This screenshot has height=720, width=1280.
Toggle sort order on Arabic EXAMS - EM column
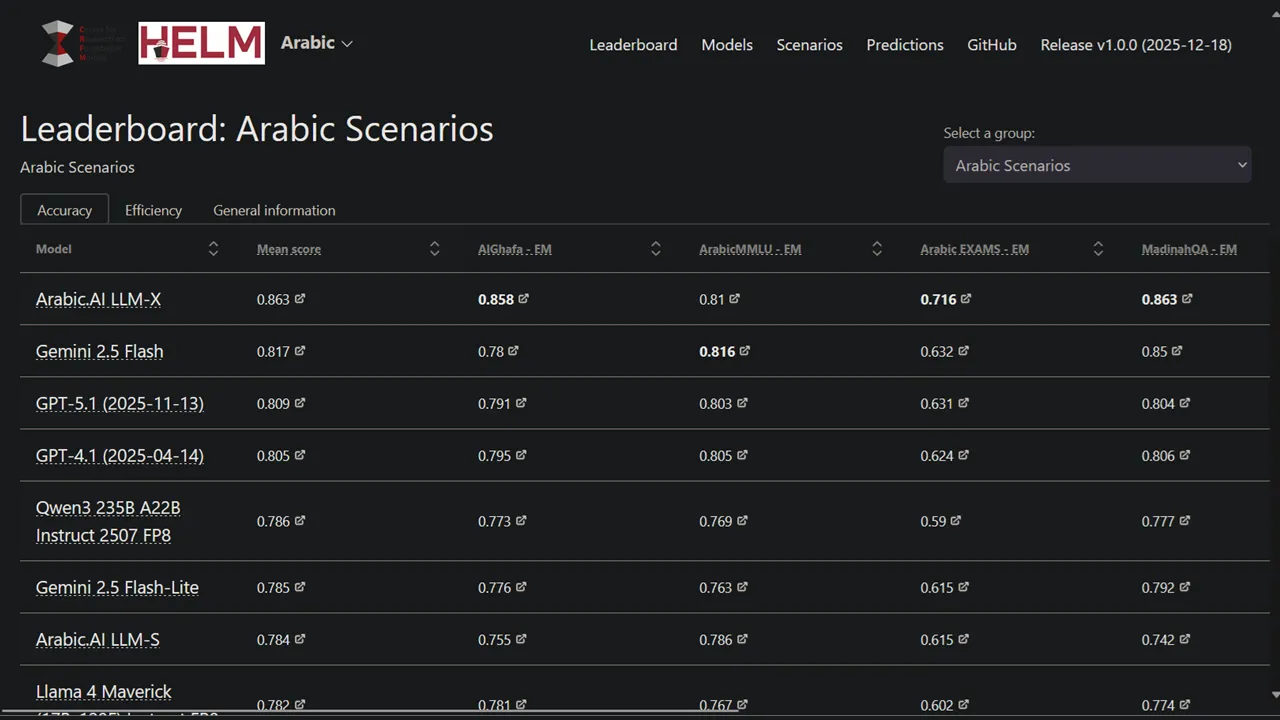coord(1098,247)
